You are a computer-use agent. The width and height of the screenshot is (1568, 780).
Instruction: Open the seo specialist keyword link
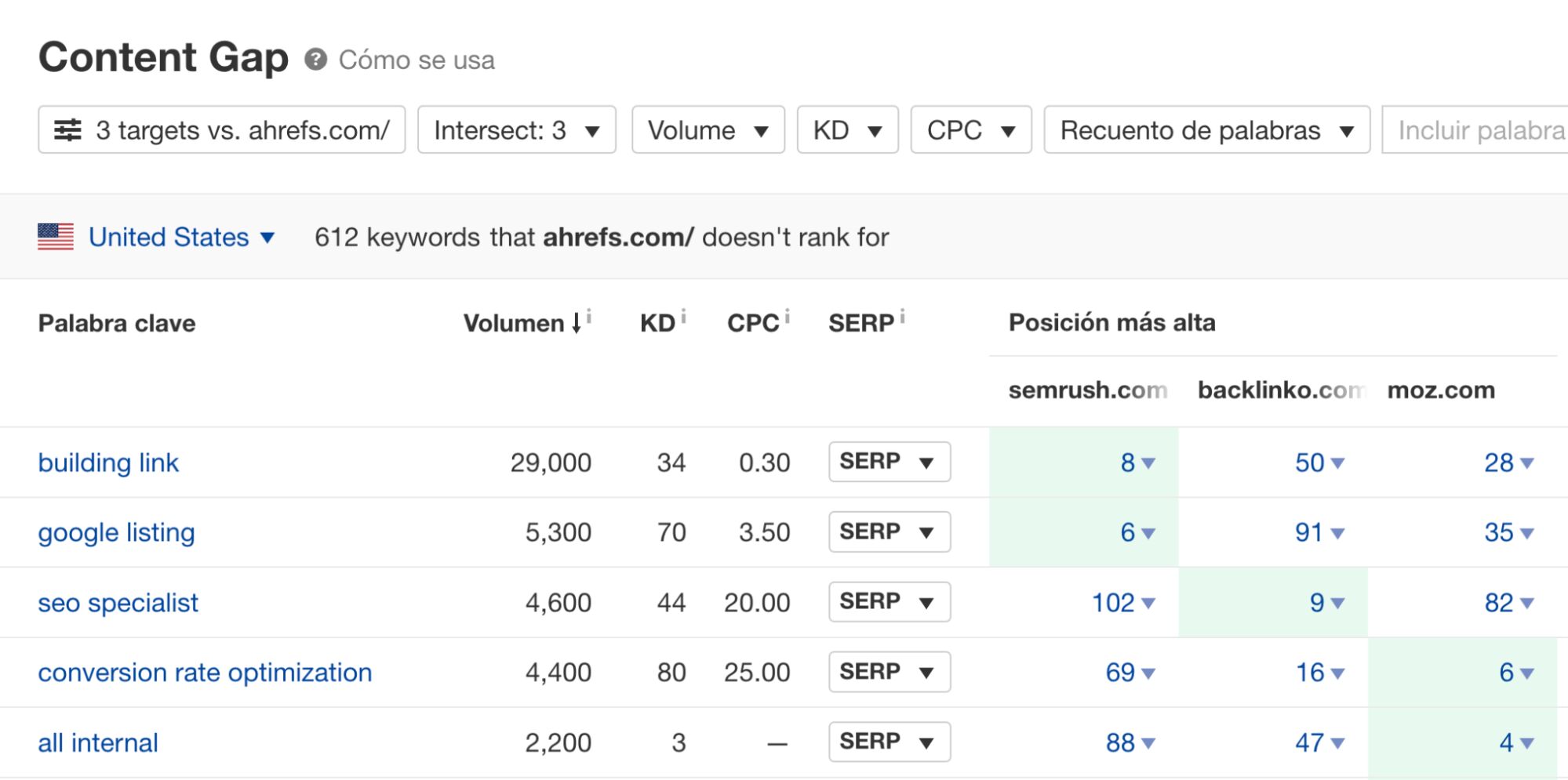pyautogui.click(x=118, y=602)
